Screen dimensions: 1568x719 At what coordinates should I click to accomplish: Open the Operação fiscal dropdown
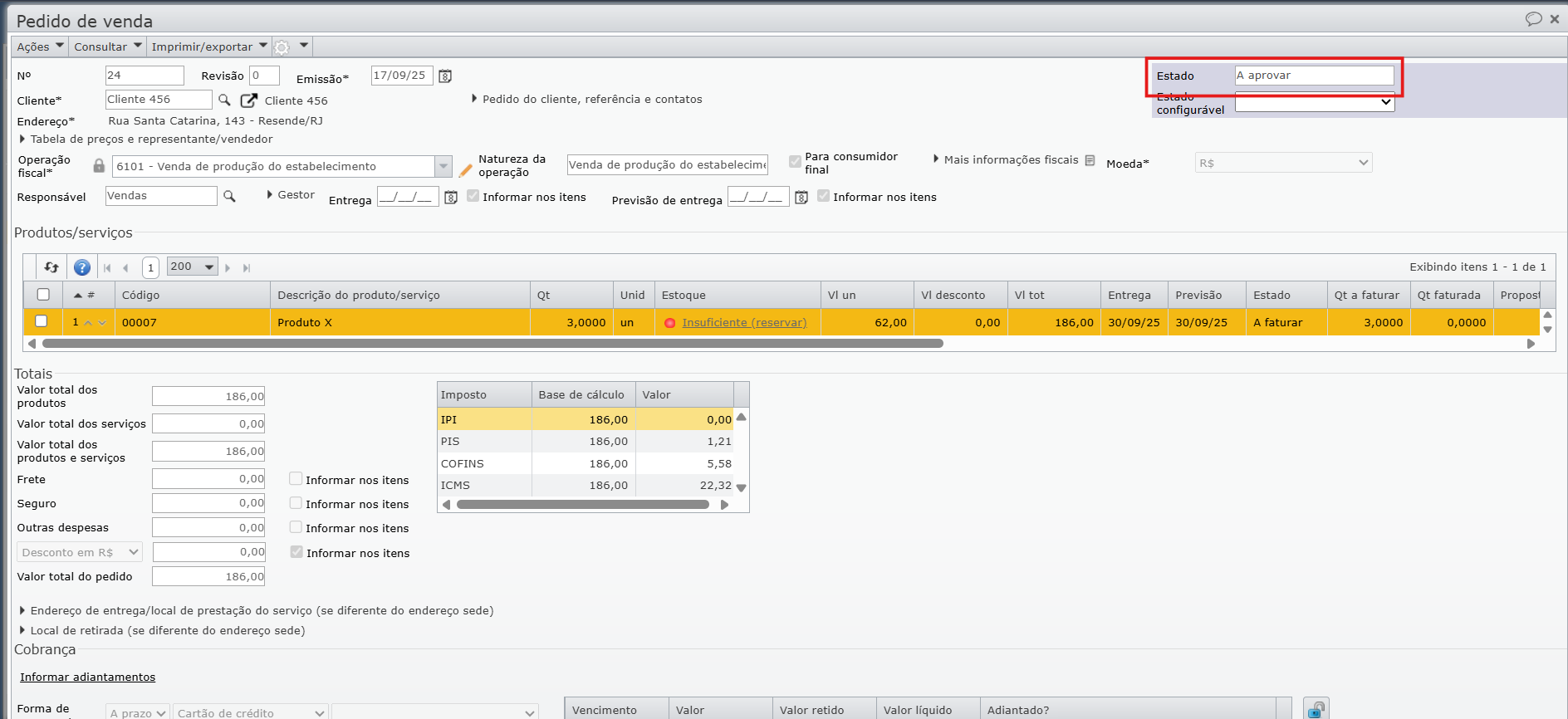443,167
